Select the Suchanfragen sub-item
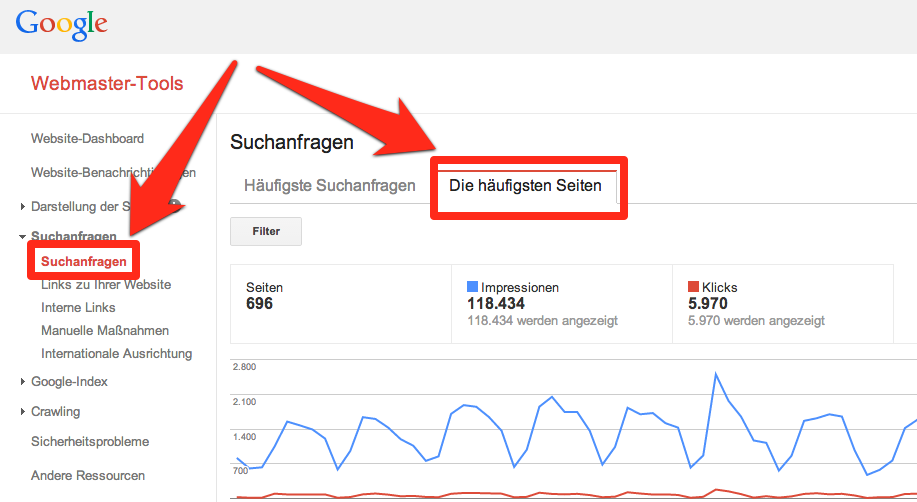This screenshot has width=917, height=502. [84, 262]
